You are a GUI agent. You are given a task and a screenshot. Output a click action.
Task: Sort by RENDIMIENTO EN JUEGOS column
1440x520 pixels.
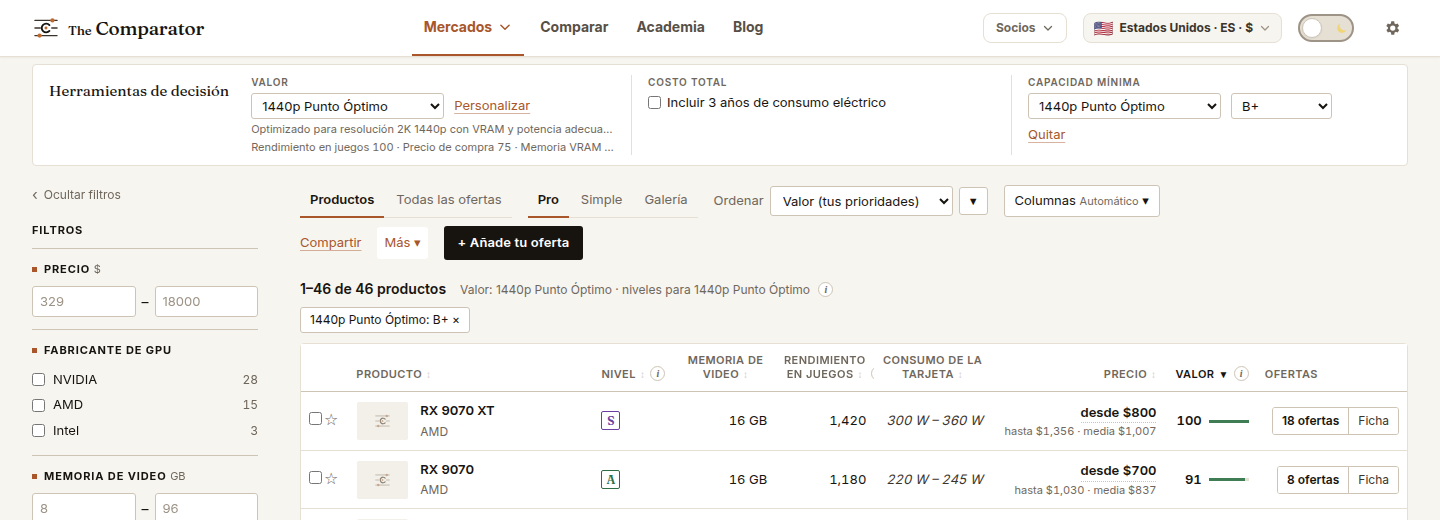[x=825, y=367]
